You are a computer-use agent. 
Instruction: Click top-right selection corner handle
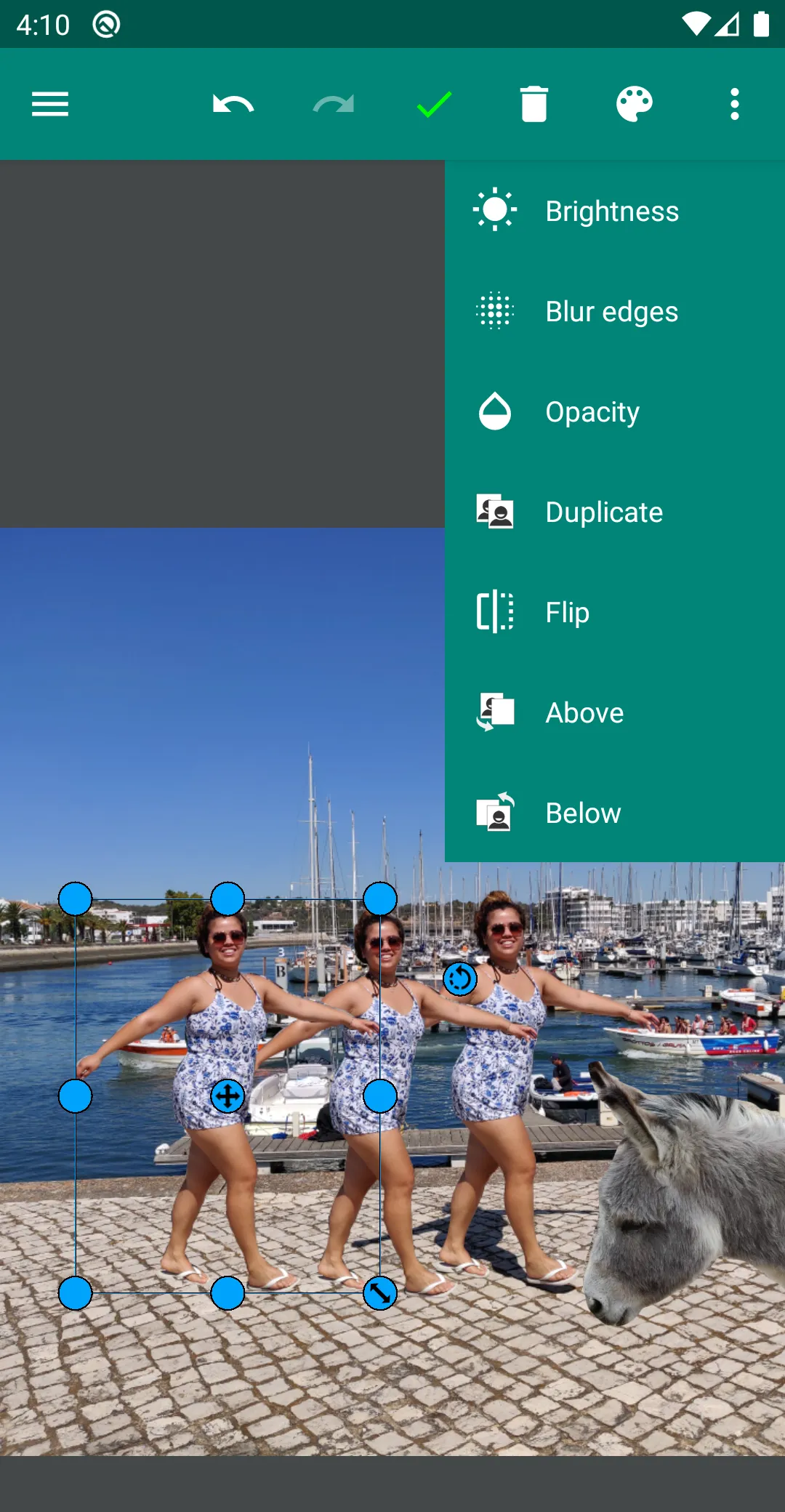(380, 899)
